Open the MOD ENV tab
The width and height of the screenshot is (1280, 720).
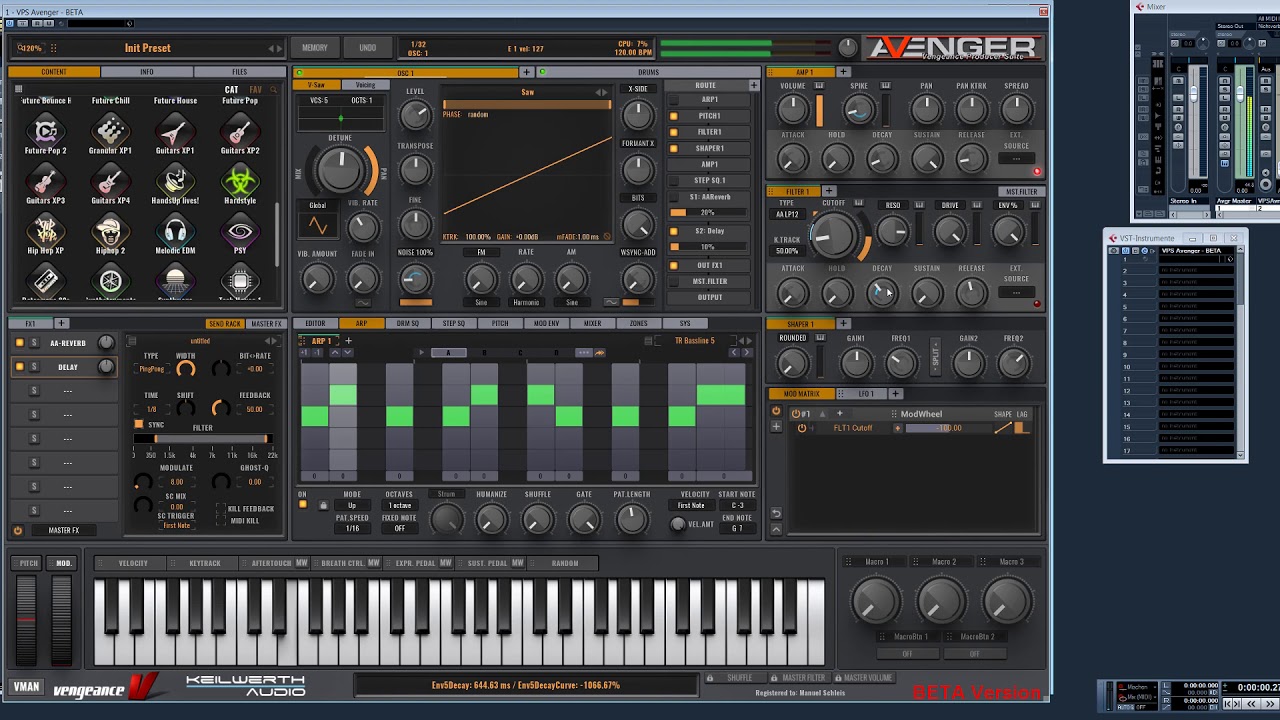pyautogui.click(x=546, y=324)
